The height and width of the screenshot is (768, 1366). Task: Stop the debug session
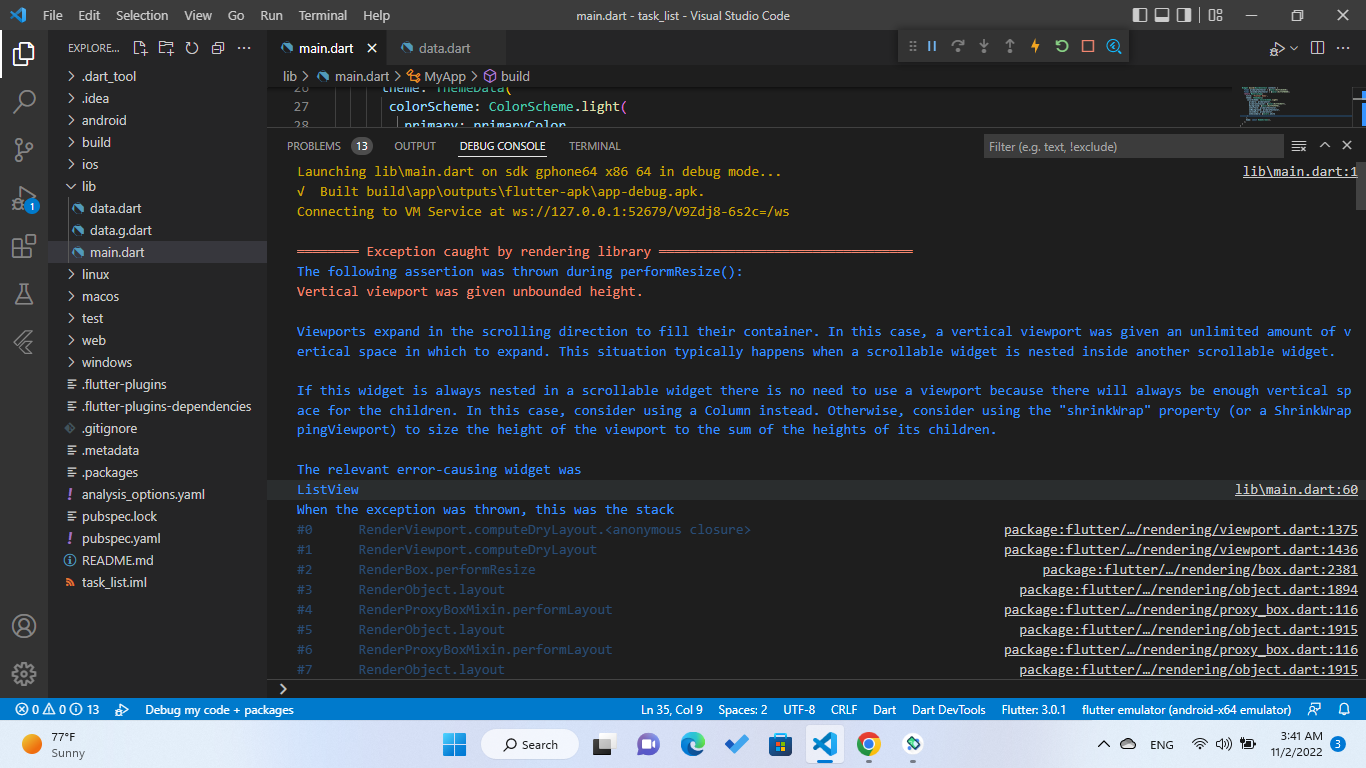click(1088, 46)
